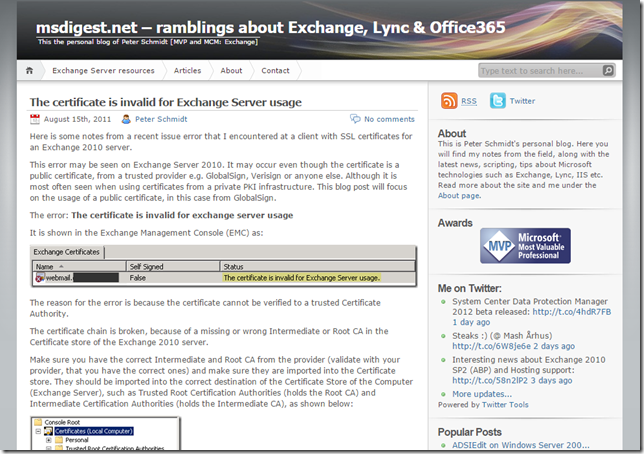Go to the blog home icon
This screenshot has height=454, width=644.
point(29,71)
